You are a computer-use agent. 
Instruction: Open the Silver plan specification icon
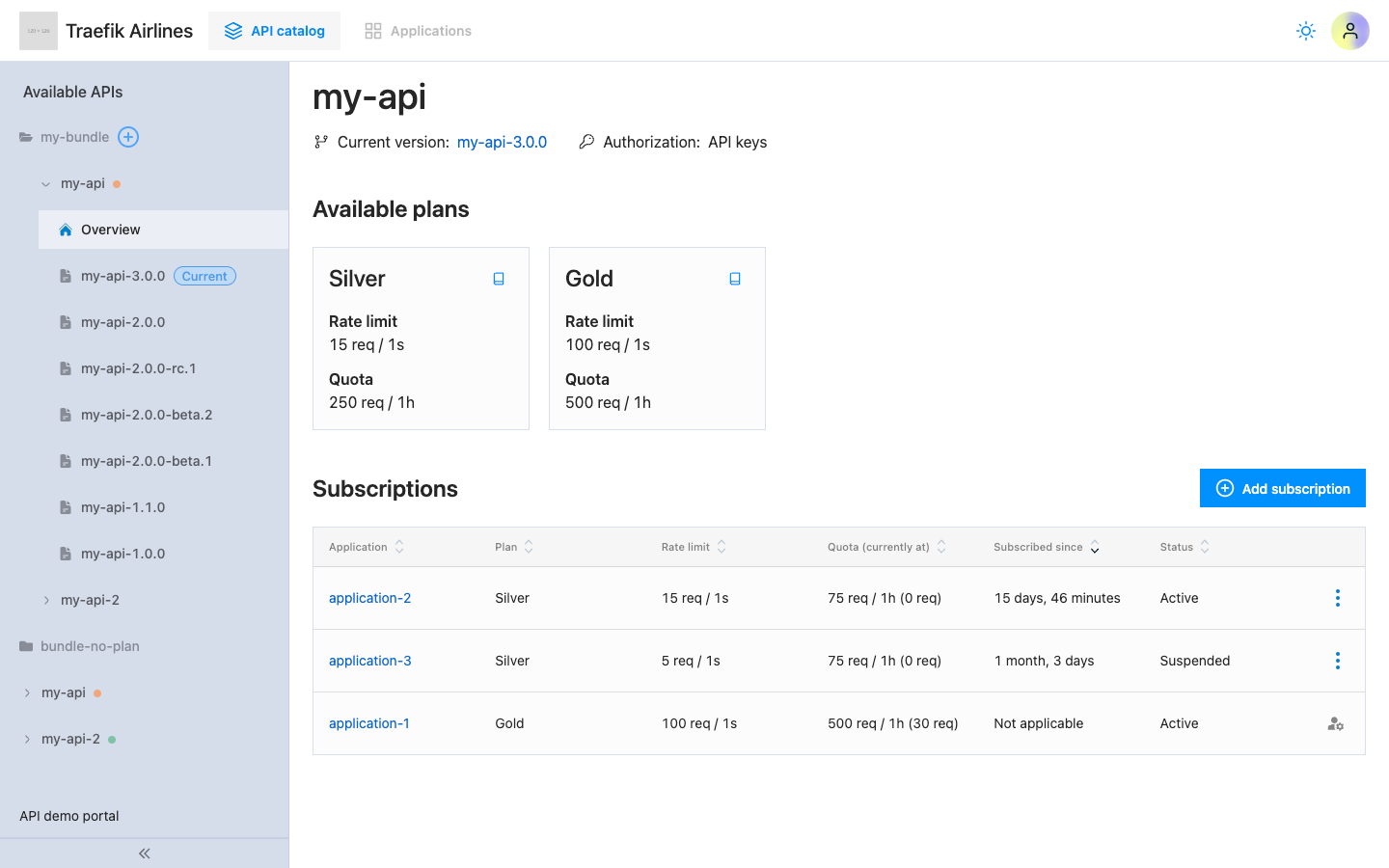pyautogui.click(x=499, y=278)
